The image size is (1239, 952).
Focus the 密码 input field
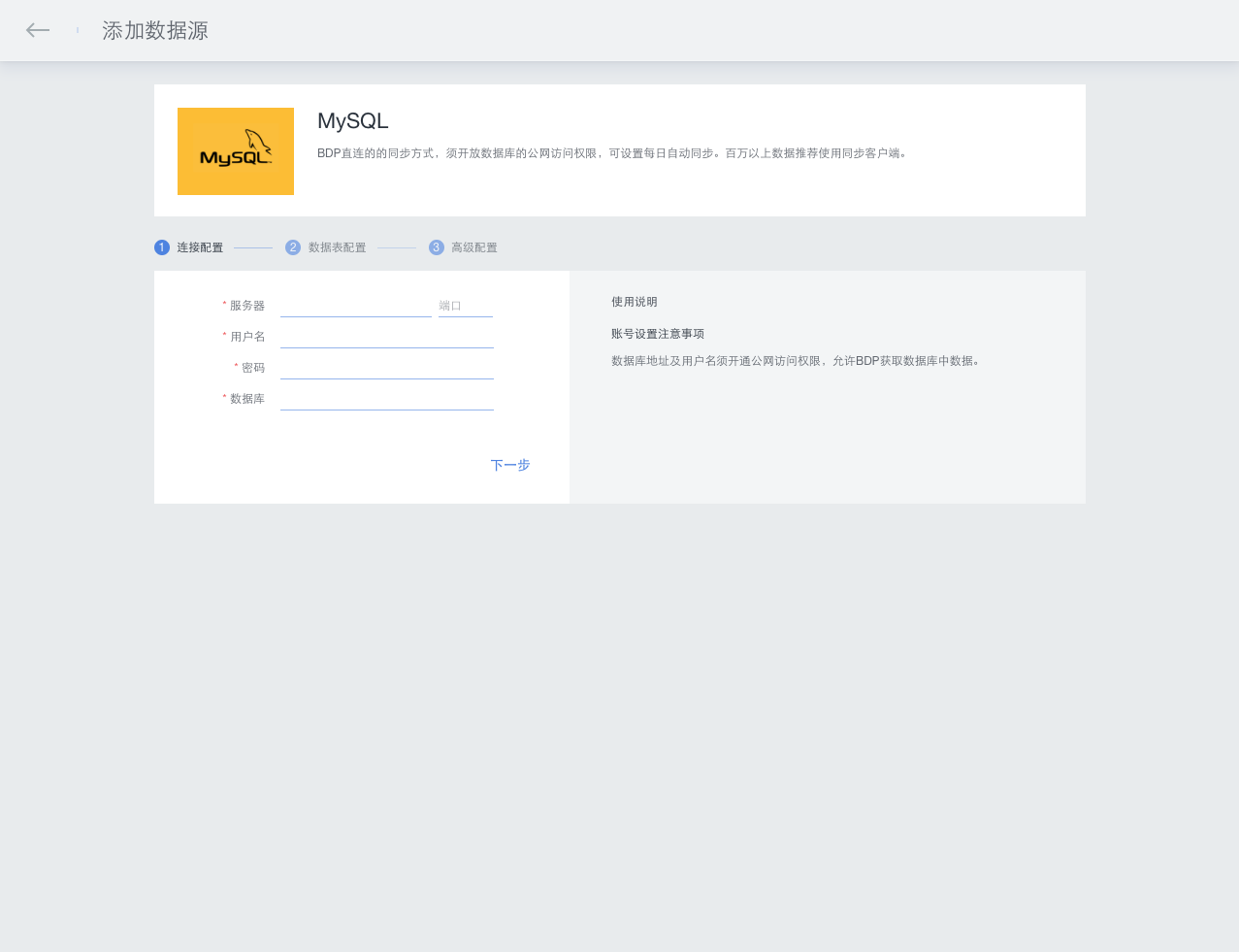(x=387, y=368)
